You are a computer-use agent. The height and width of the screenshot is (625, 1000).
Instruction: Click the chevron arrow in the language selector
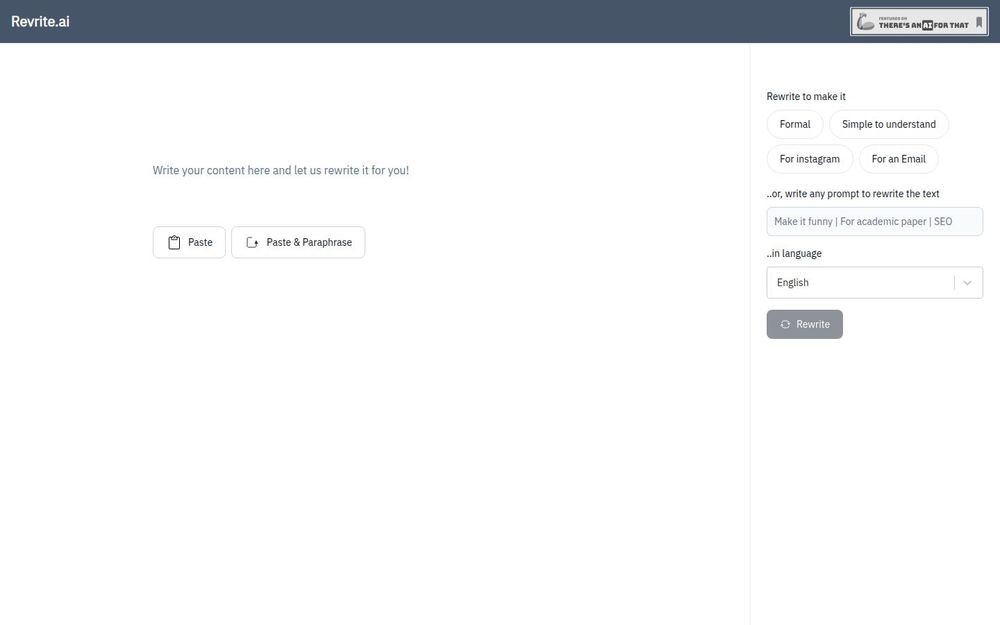pos(967,283)
